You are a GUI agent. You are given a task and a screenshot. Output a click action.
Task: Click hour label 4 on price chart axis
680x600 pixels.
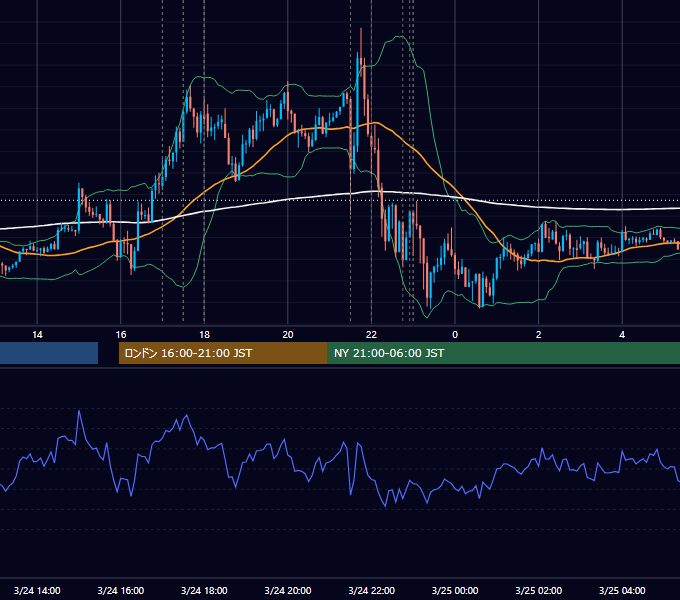click(622, 335)
